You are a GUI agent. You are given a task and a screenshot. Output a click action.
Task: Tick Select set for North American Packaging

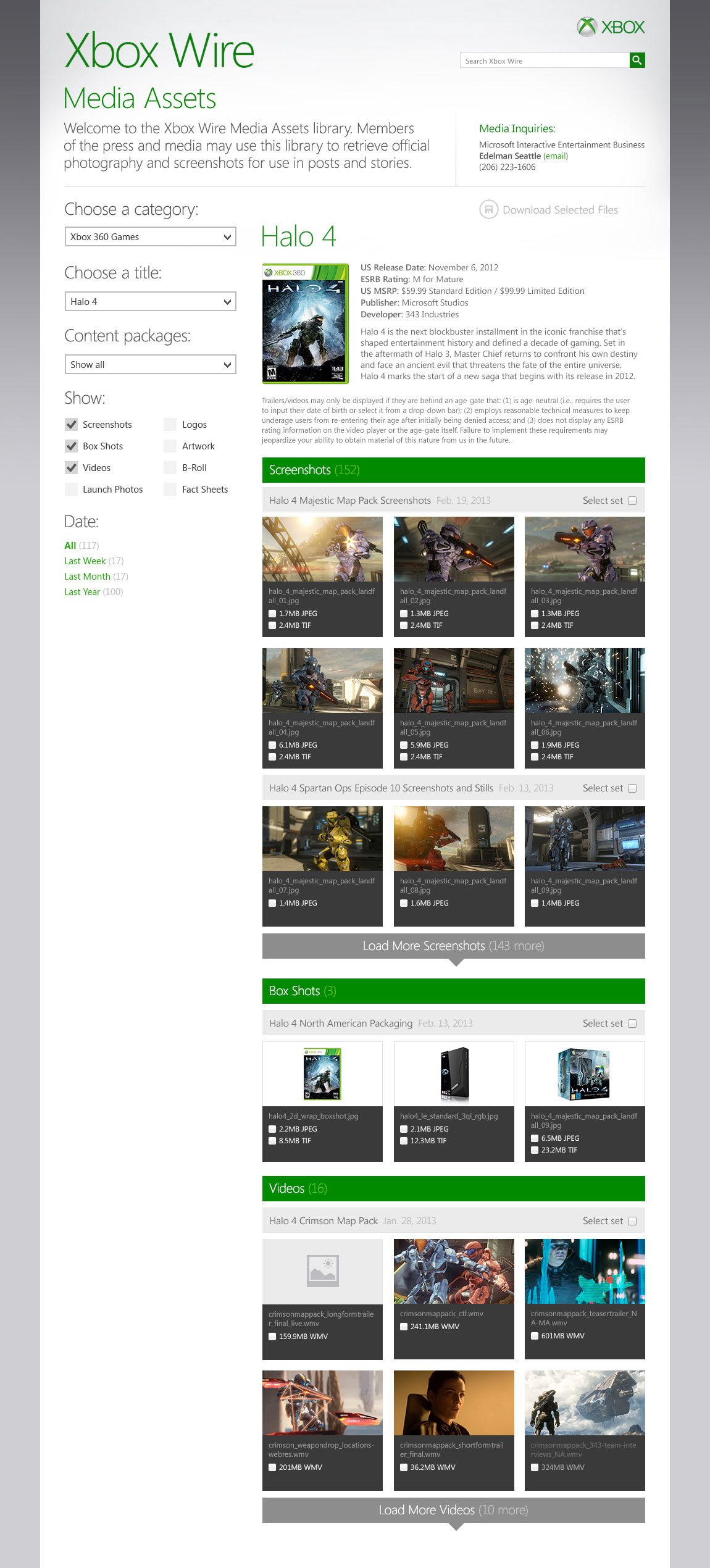click(x=632, y=1024)
